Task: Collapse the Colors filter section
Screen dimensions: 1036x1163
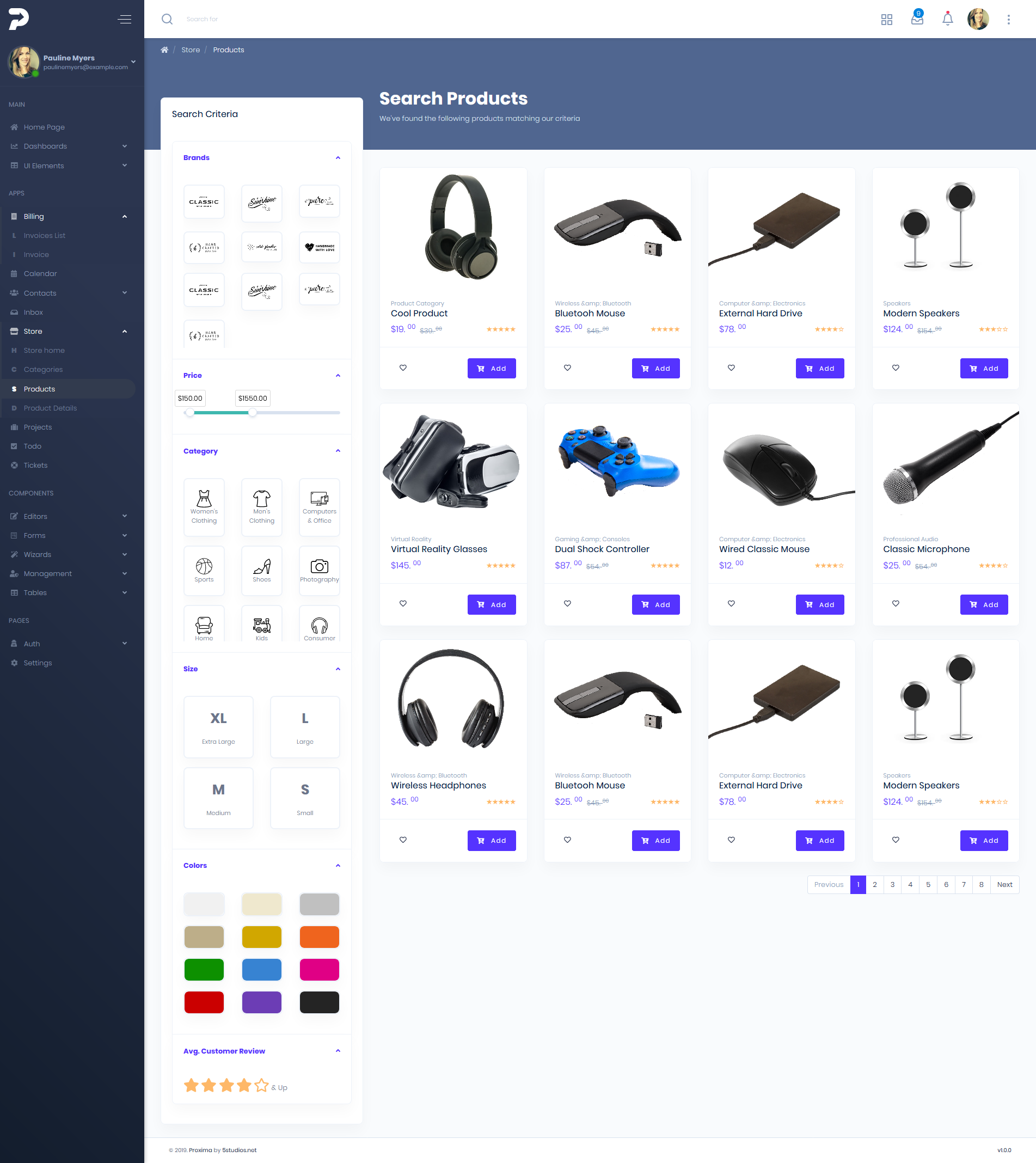Action: coord(338,865)
